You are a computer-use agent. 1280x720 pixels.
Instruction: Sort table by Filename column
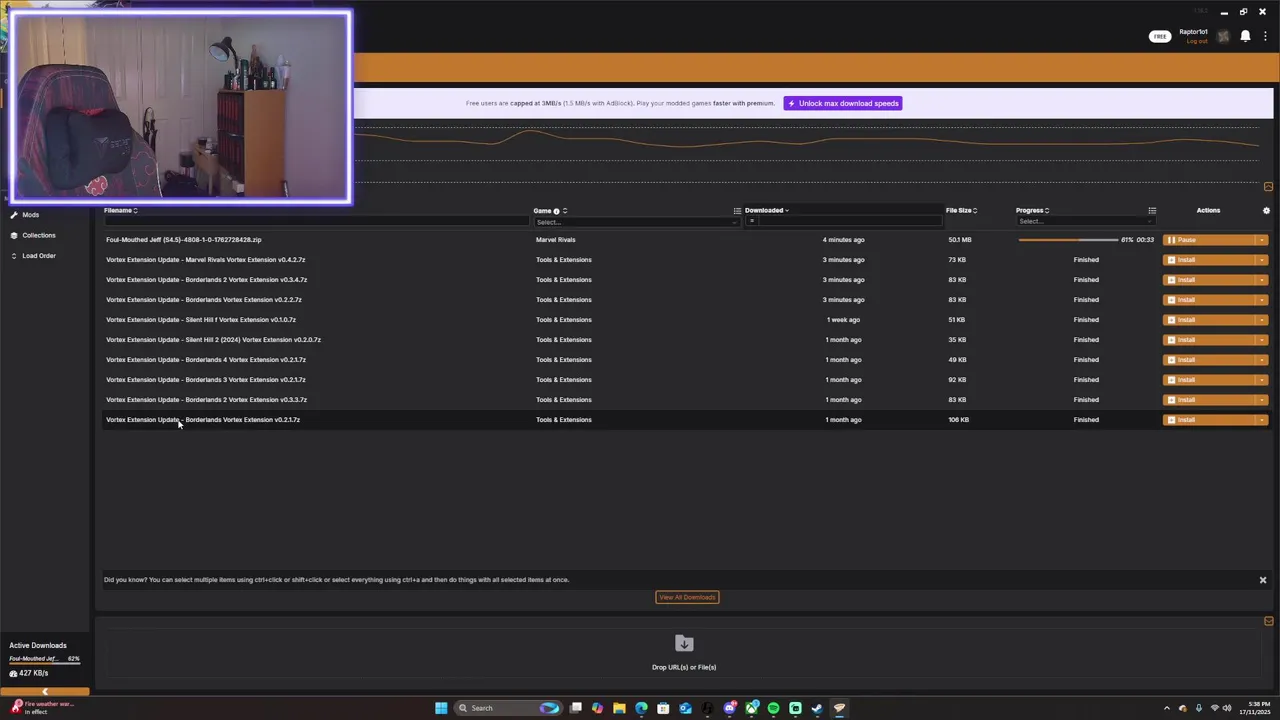point(120,210)
